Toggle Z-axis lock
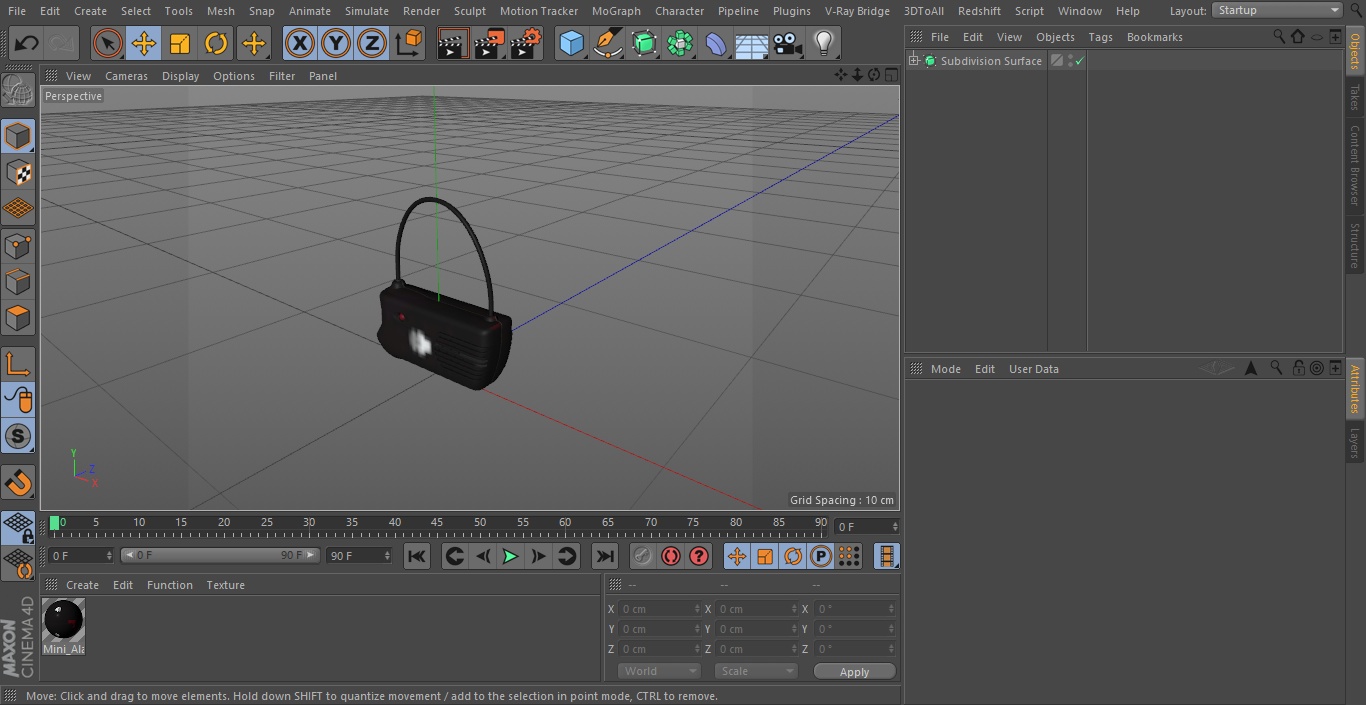The height and width of the screenshot is (705, 1366). click(372, 43)
